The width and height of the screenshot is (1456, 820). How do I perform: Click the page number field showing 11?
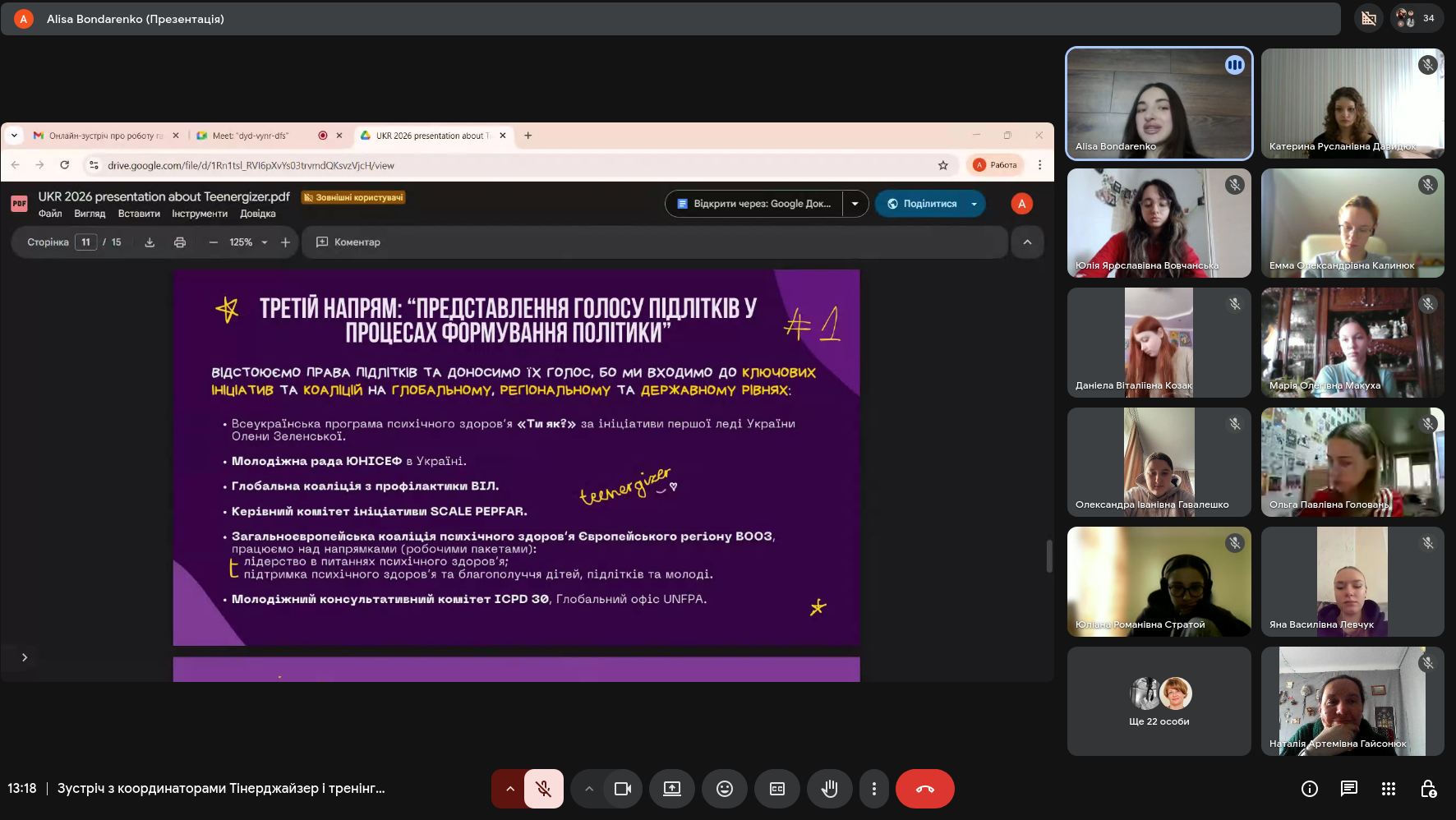point(85,242)
